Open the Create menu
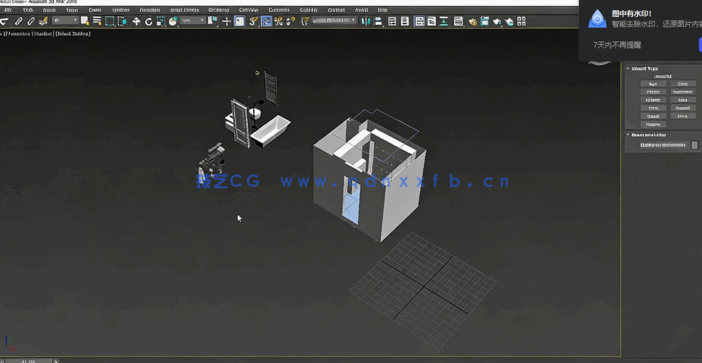The image size is (702, 363). pos(95,10)
